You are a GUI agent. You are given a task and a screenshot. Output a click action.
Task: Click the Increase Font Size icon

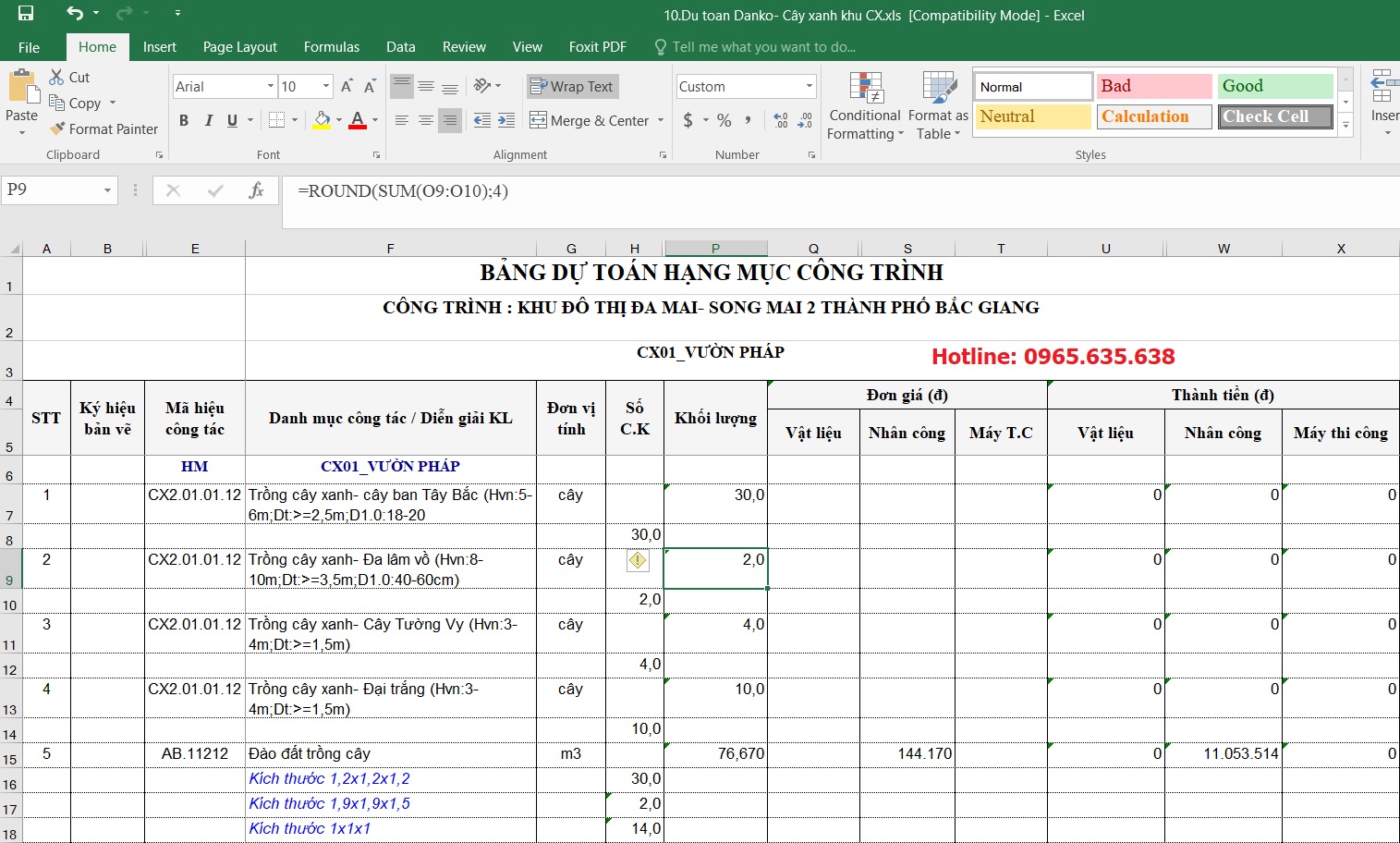[347, 87]
